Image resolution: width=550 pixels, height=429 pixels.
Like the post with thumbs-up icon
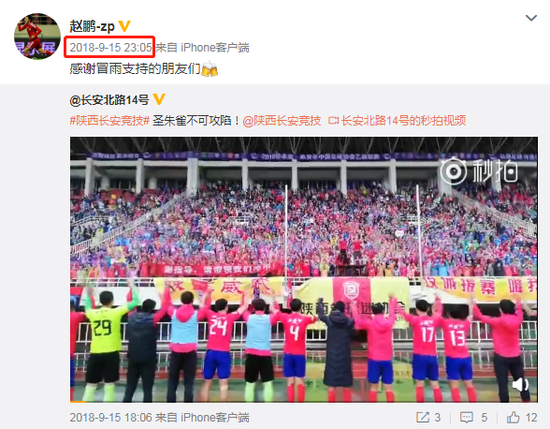click(x=513, y=417)
